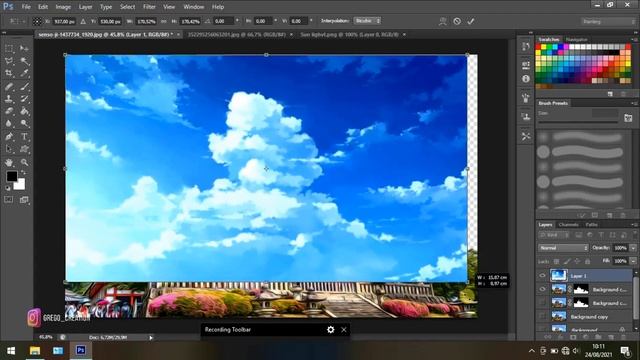
Task: Select the Paint Bucket tool
Action: coord(24,111)
